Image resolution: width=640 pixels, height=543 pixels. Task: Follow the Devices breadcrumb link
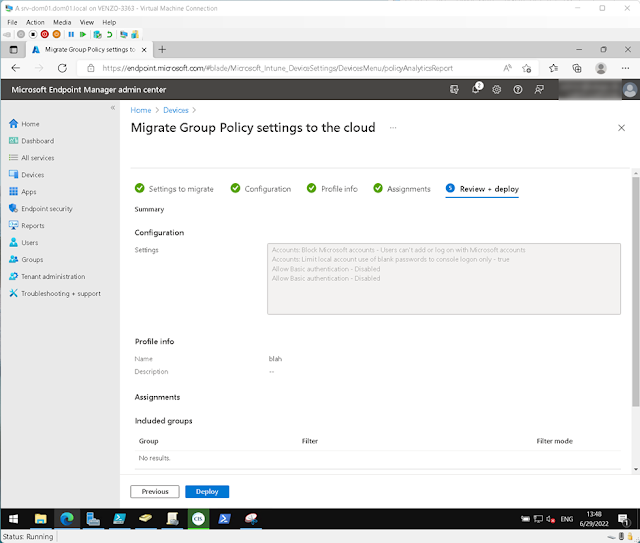point(176,110)
